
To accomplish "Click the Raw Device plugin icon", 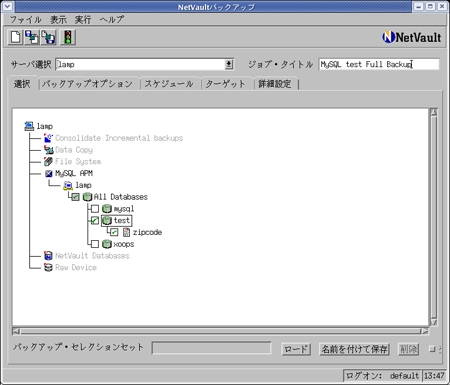I will tap(48, 267).
